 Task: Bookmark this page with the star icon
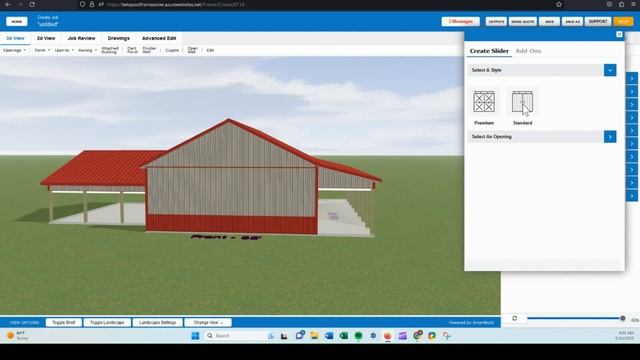(x=559, y=4)
